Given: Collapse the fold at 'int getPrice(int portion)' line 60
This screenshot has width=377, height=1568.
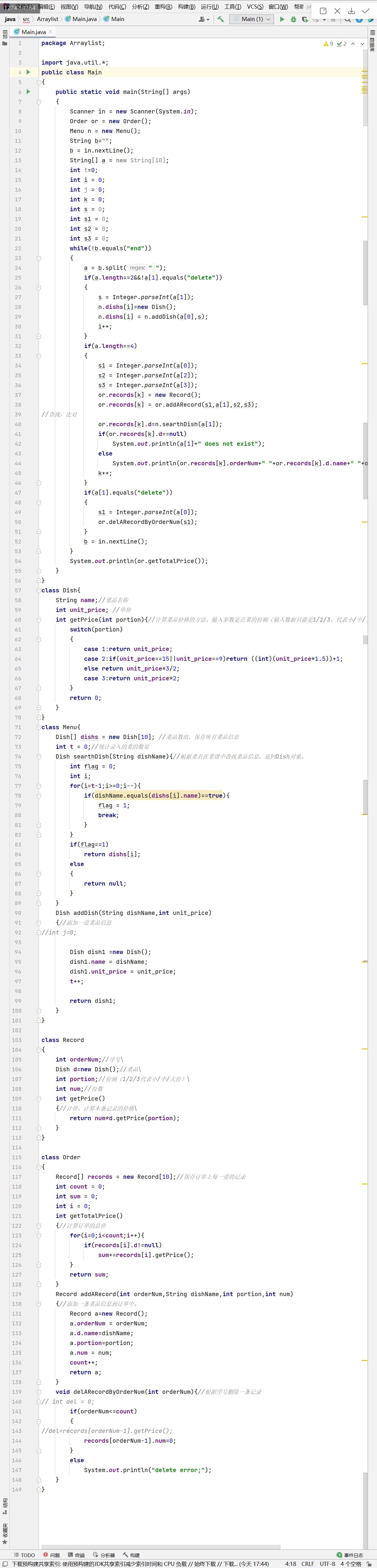Looking at the screenshot, I should (39, 620).
